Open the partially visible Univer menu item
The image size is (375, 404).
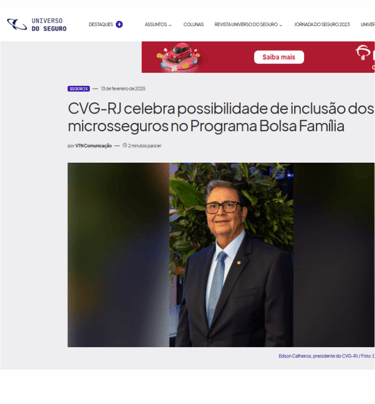tap(368, 24)
